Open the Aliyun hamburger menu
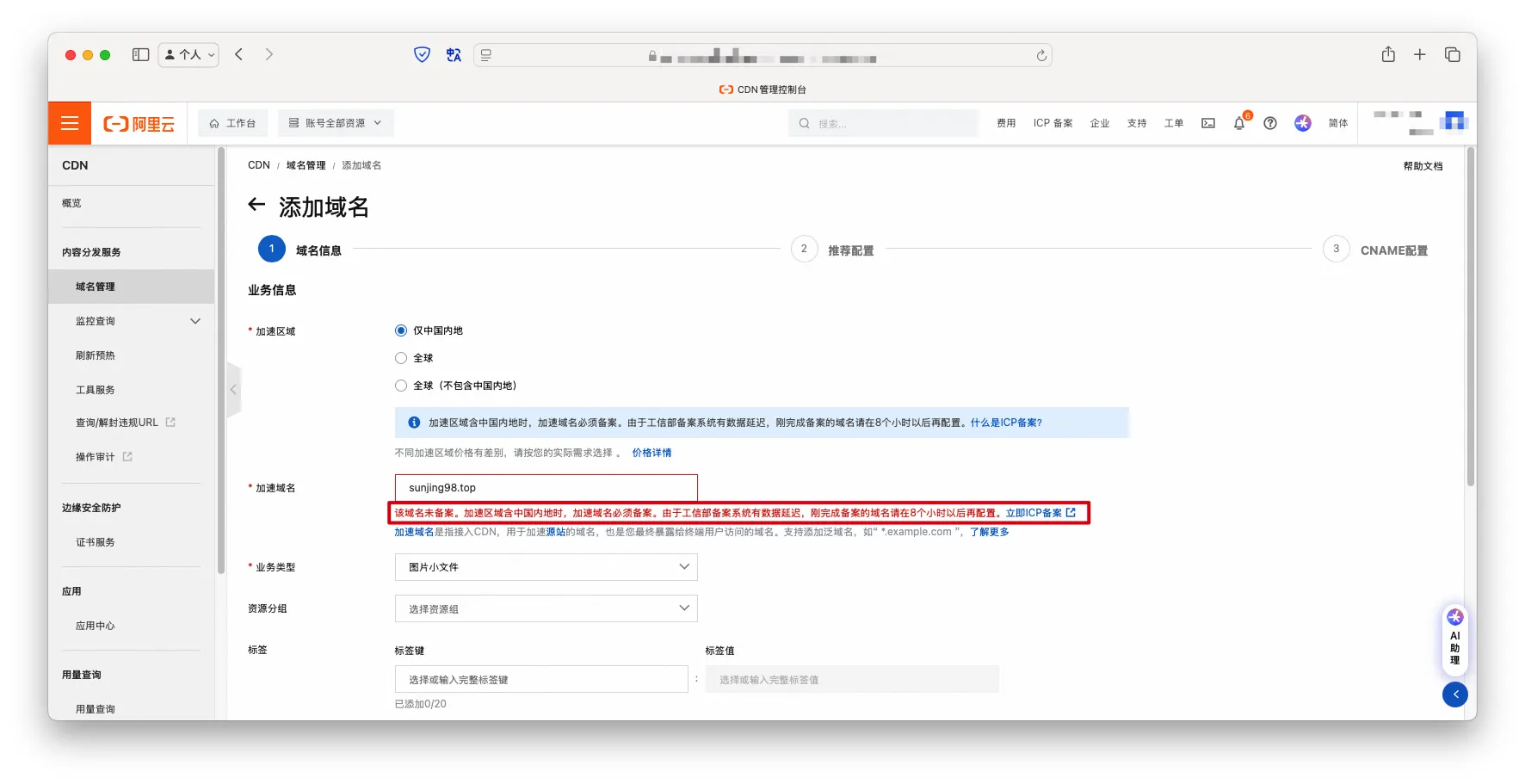Screen dimensions: 1525x784 (x=70, y=123)
